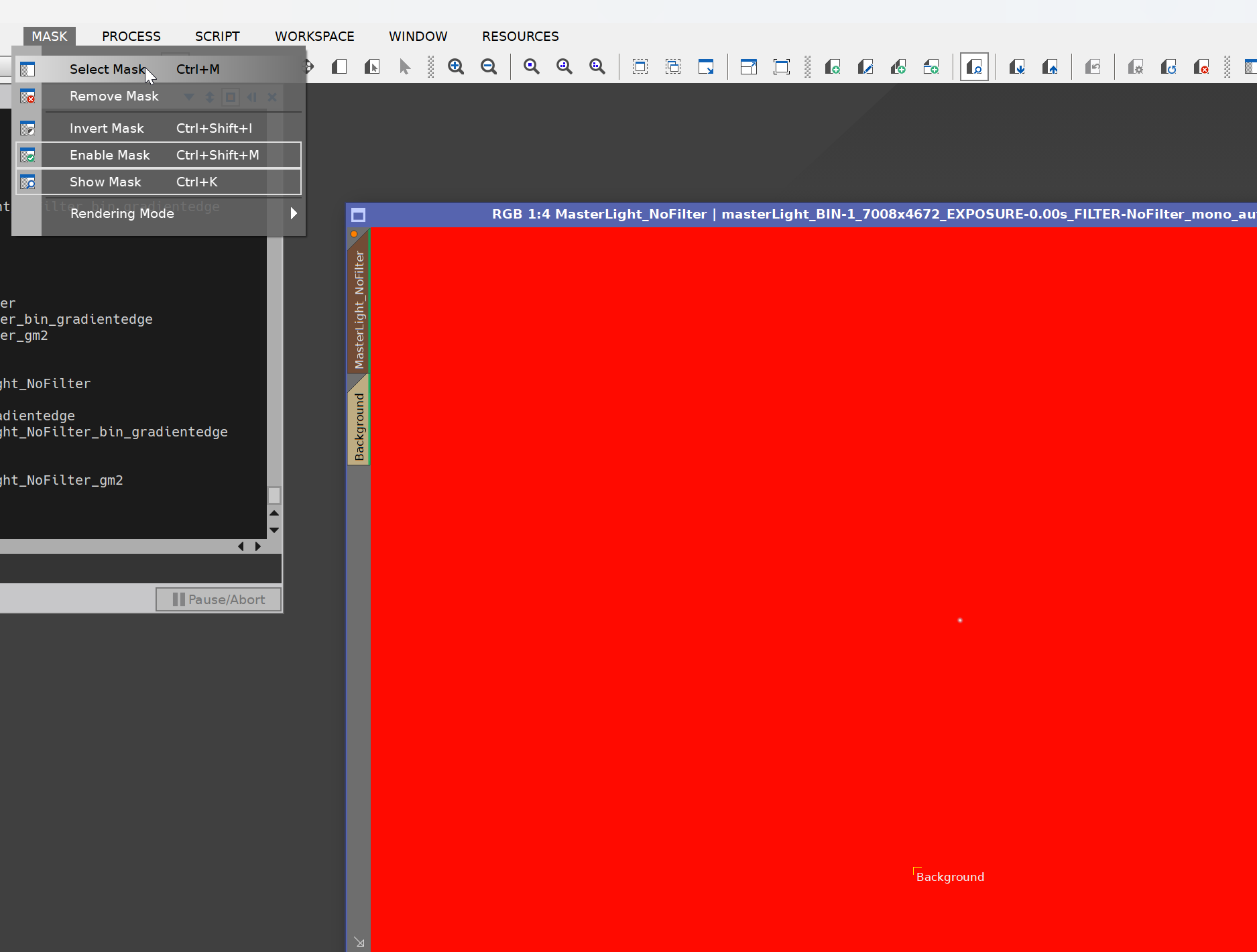The image size is (1257, 952).
Task: Click window icon with top-right arrow
Action: click(x=749, y=66)
